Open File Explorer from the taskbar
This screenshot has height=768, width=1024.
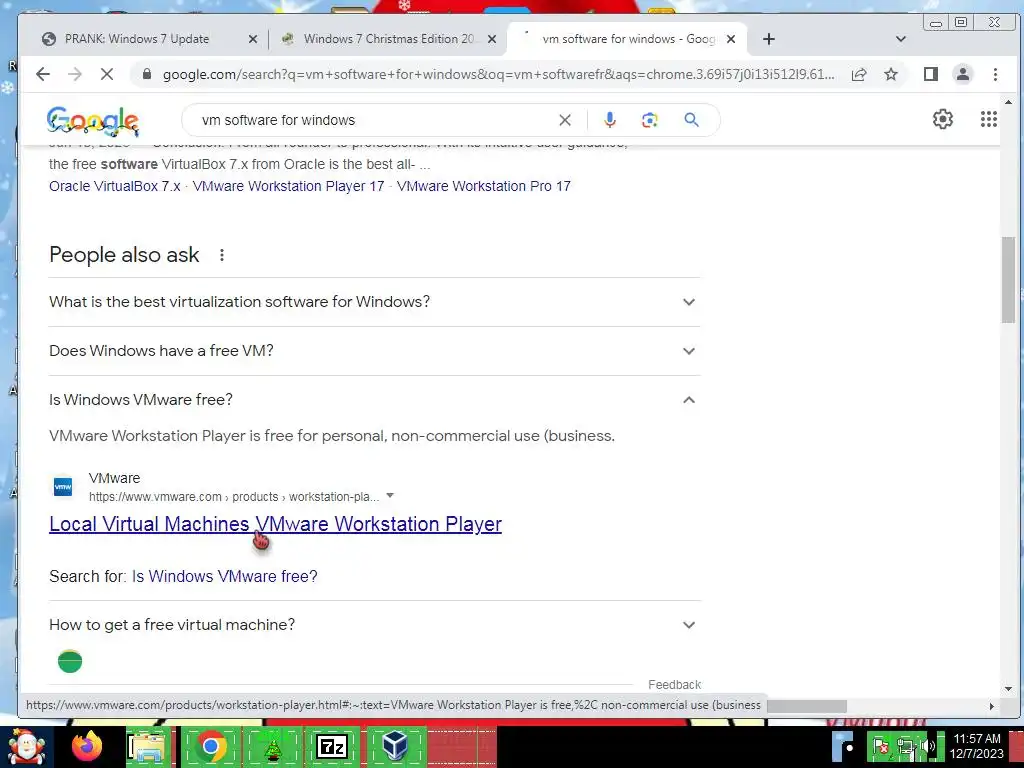click(148, 747)
